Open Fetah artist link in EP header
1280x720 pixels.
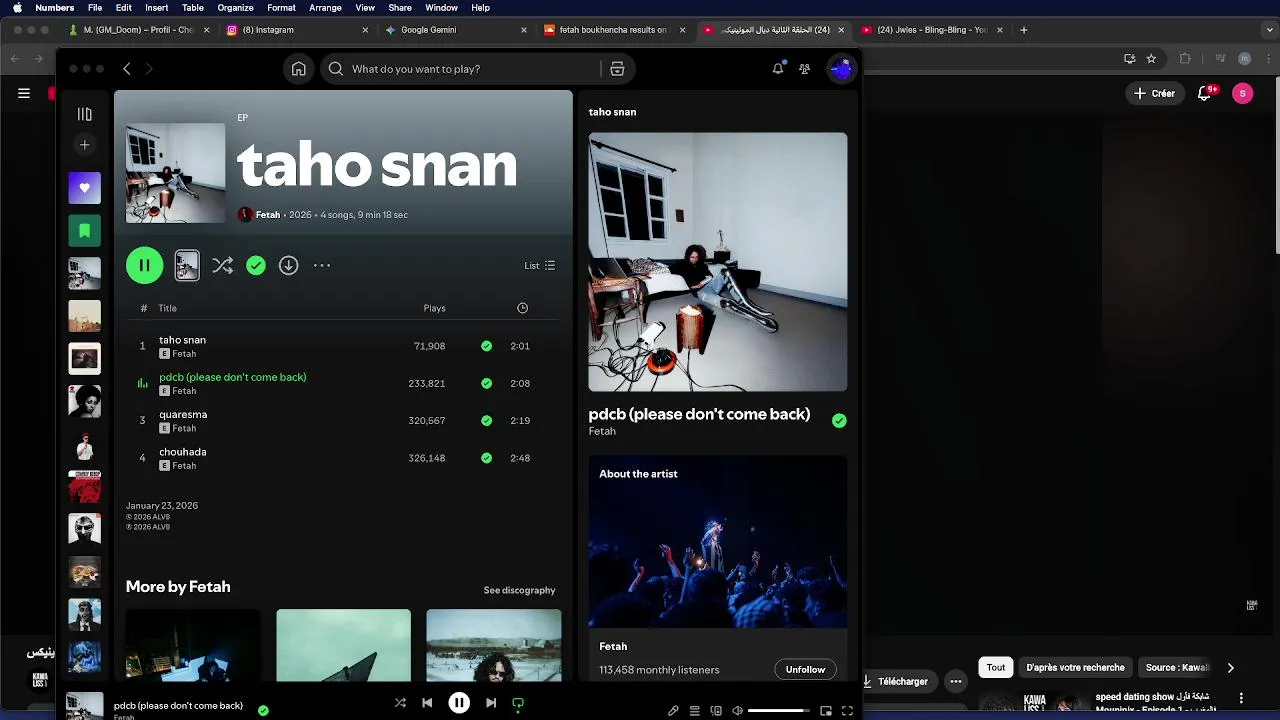268,215
